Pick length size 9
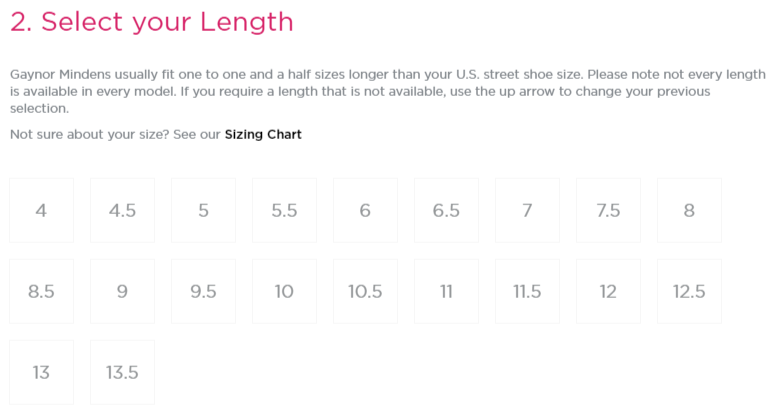 point(122,291)
